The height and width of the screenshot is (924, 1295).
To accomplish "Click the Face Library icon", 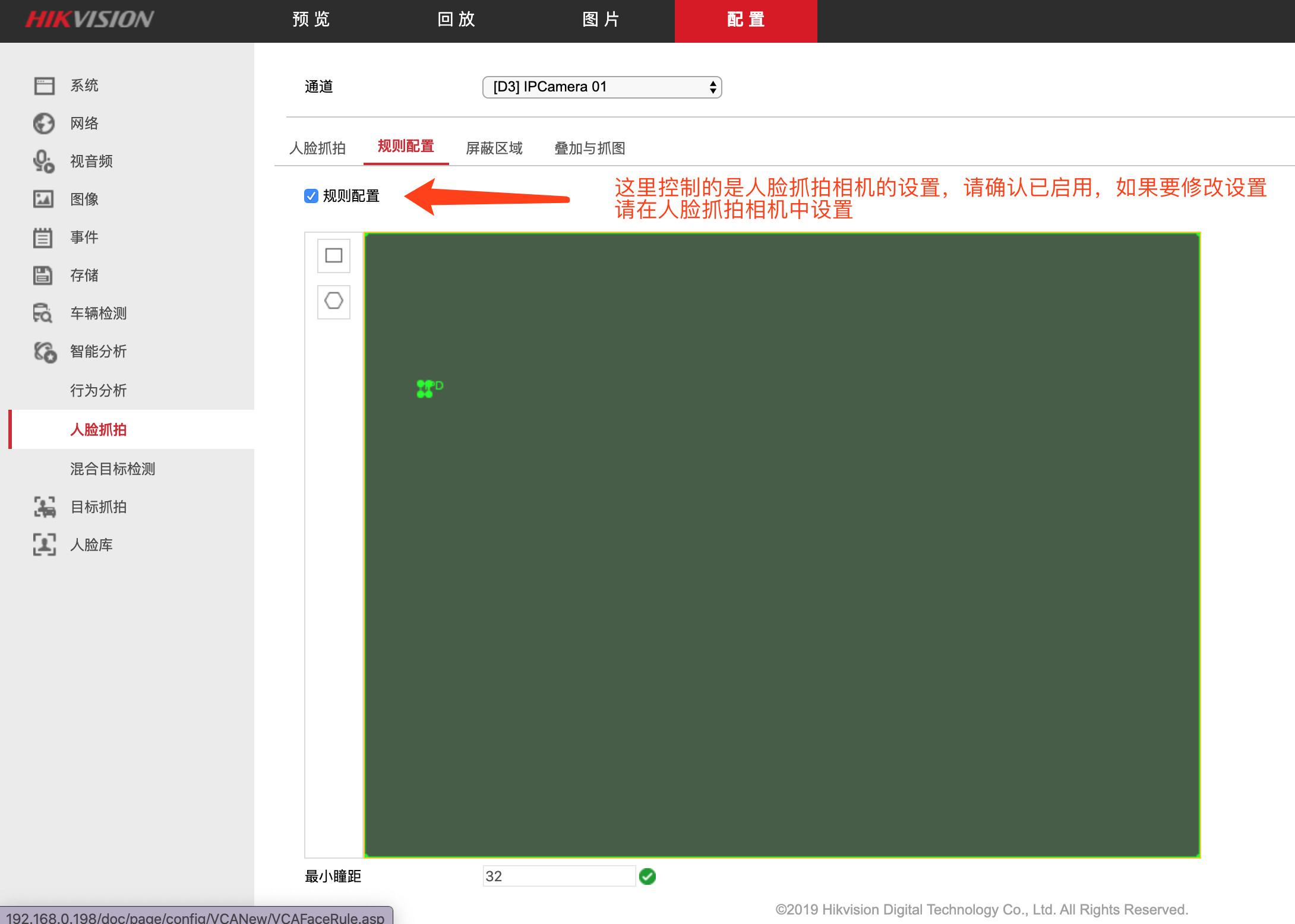I will [44, 545].
